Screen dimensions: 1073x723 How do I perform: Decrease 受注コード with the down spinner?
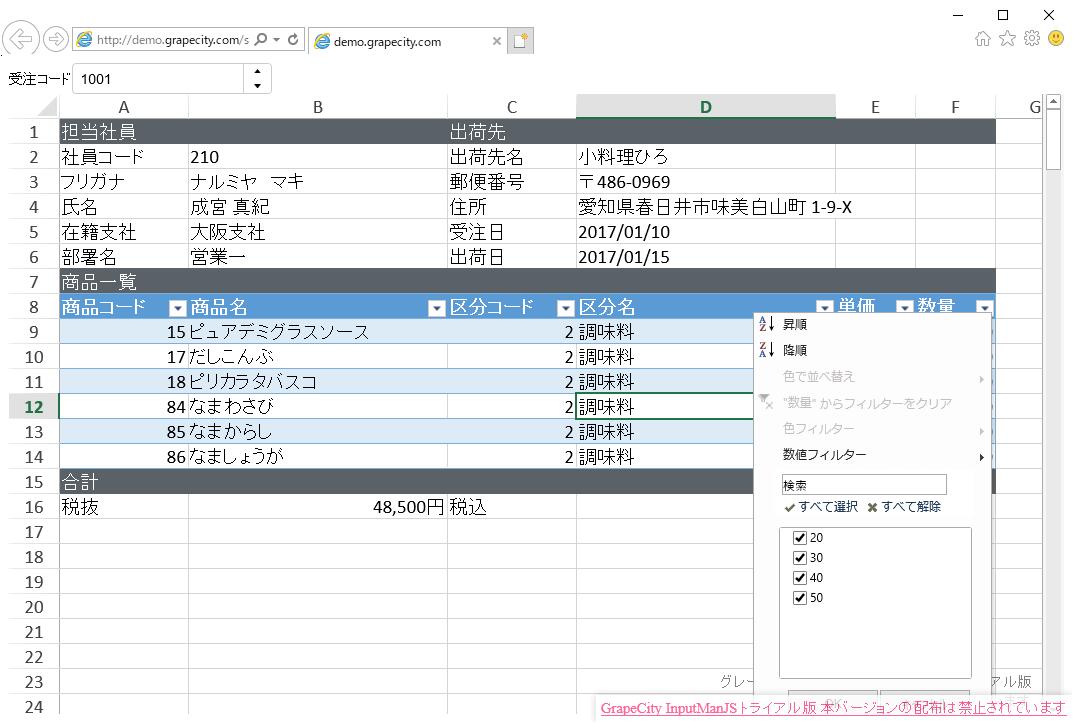pos(257,86)
